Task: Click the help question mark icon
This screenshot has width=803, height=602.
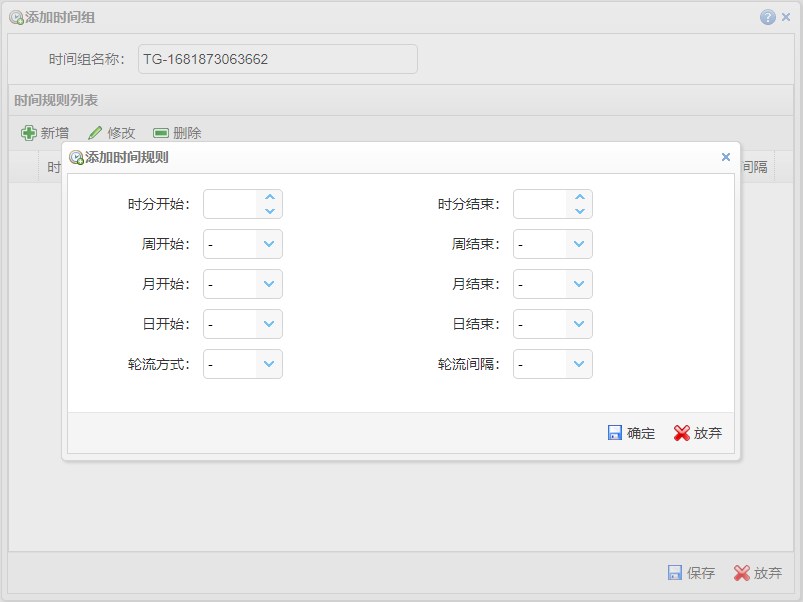Action: pyautogui.click(x=768, y=17)
